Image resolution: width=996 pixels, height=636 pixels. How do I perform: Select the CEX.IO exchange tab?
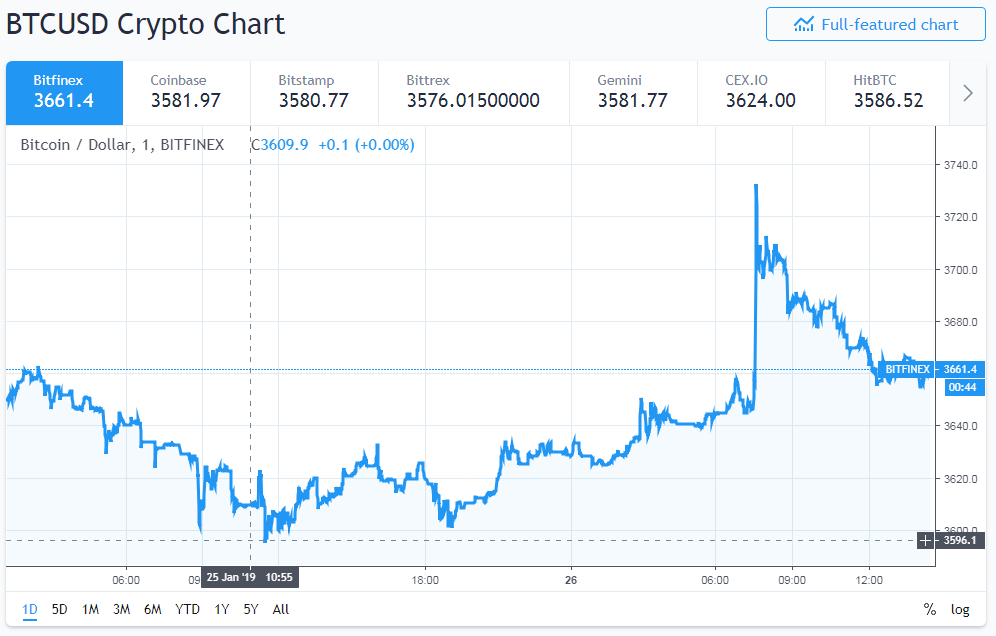761,92
